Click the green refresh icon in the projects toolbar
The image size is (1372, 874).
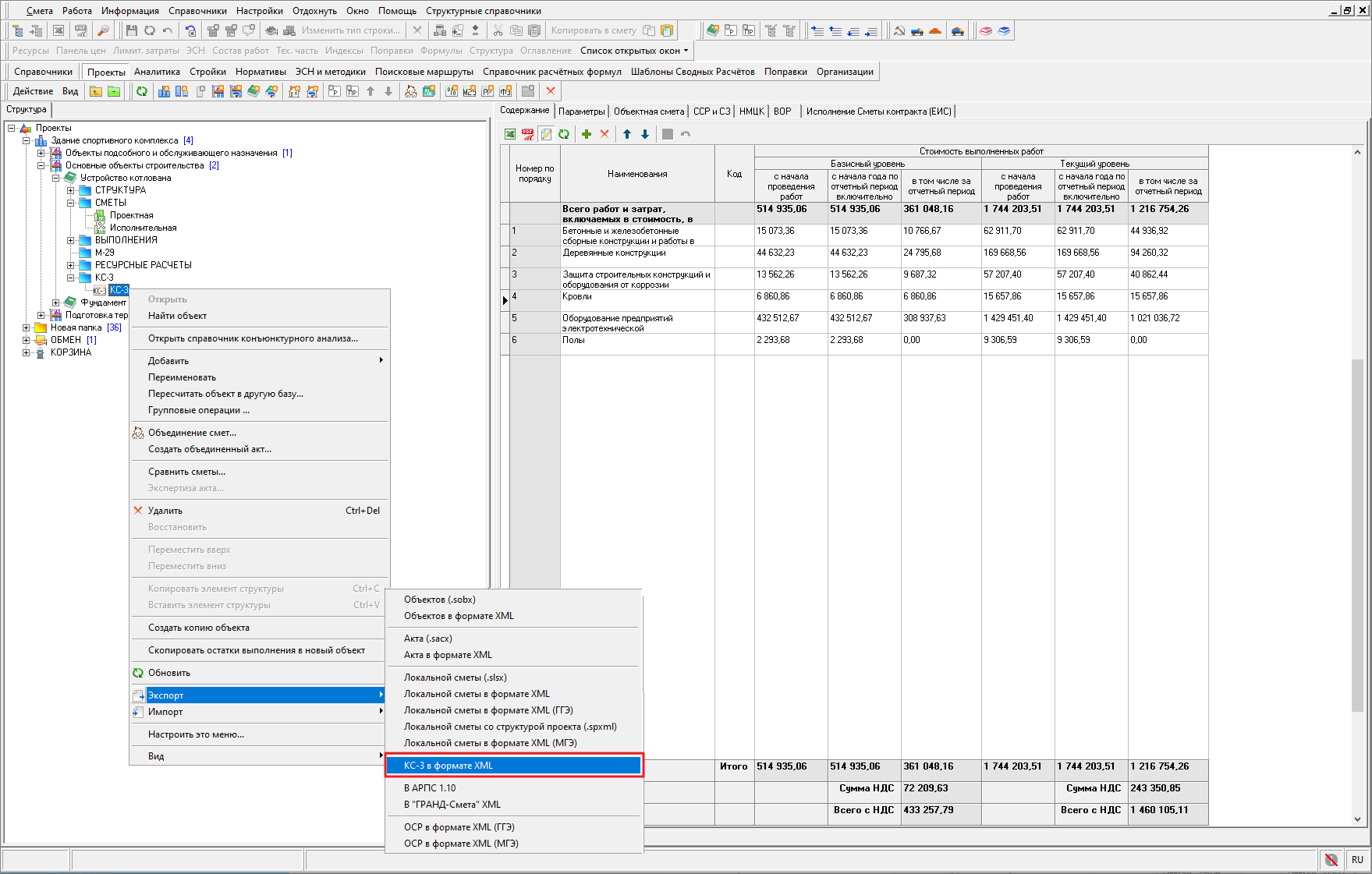[142, 91]
